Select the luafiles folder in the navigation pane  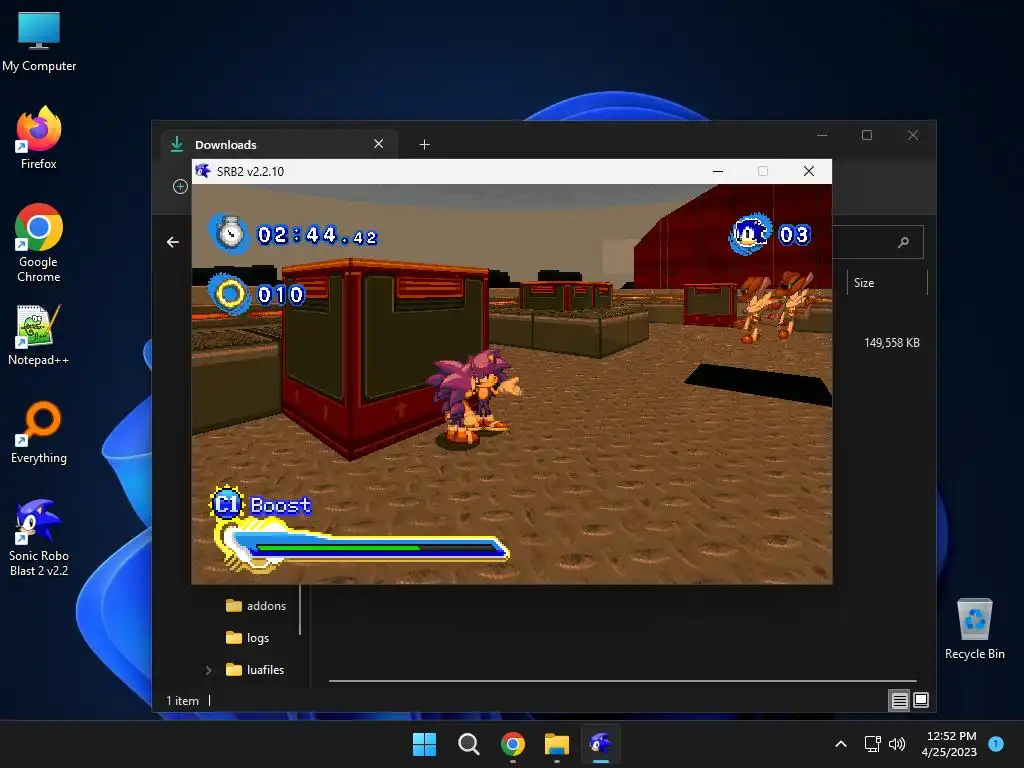tap(255, 669)
